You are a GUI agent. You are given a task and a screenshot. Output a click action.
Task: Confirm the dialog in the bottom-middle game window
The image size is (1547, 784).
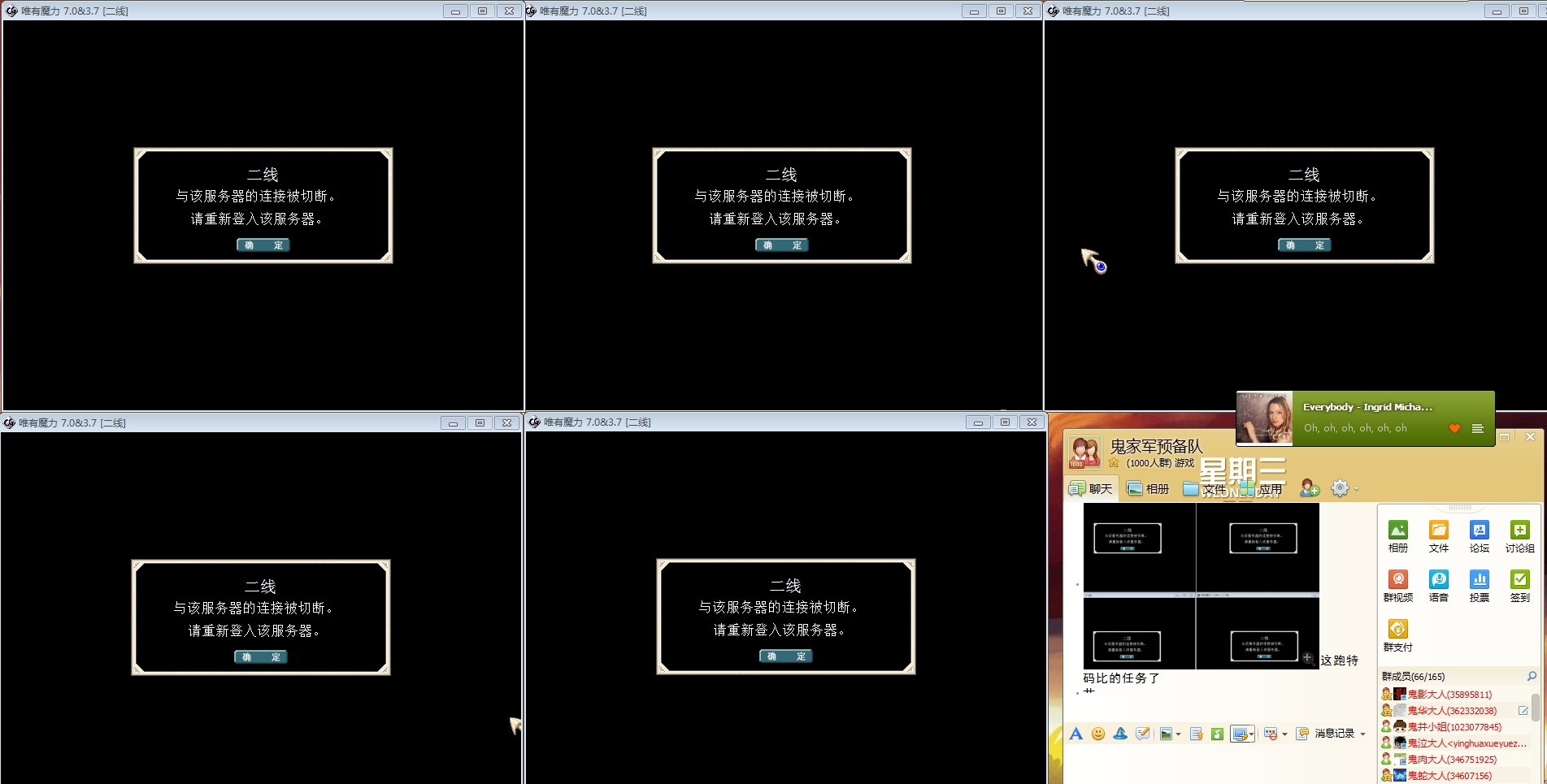click(785, 656)
